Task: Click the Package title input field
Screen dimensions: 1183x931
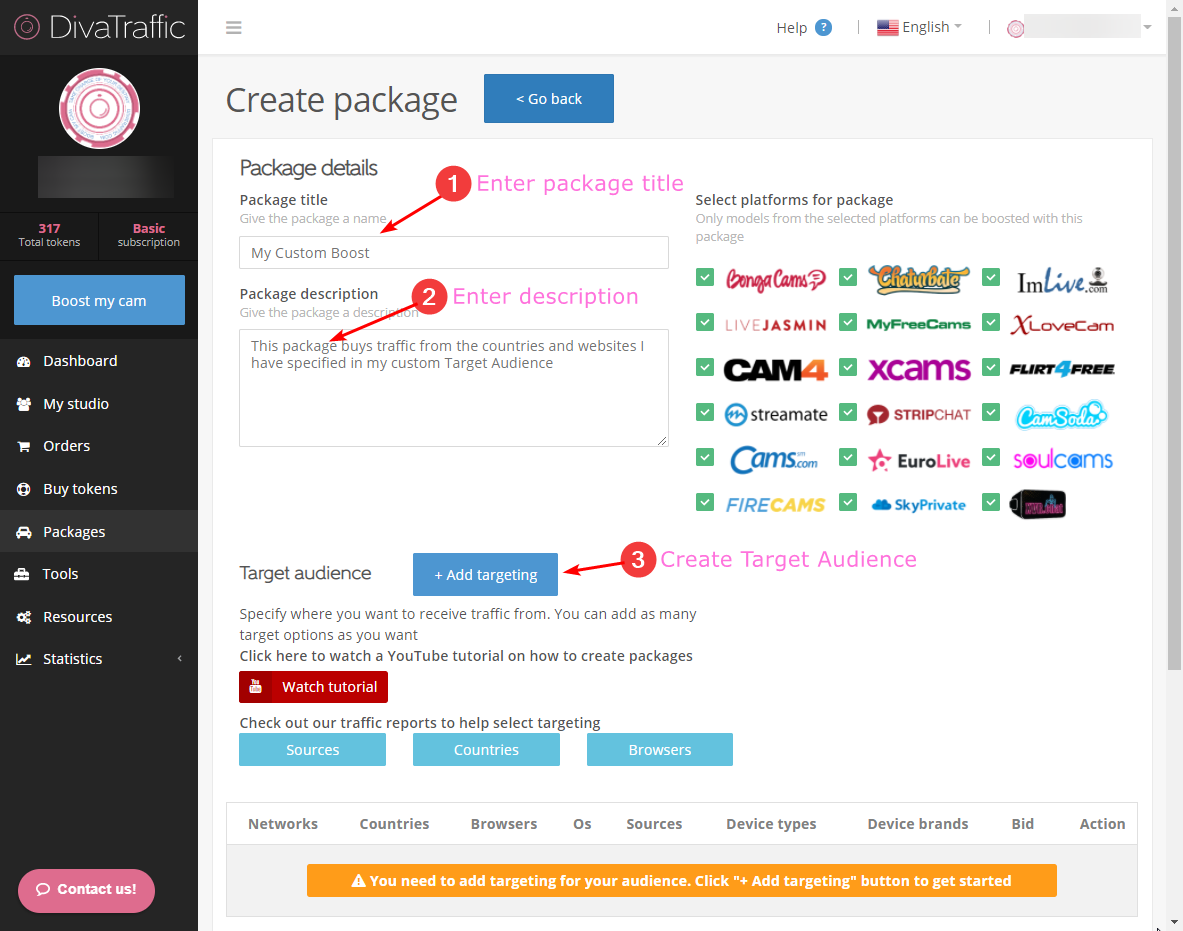Action: 453,253
